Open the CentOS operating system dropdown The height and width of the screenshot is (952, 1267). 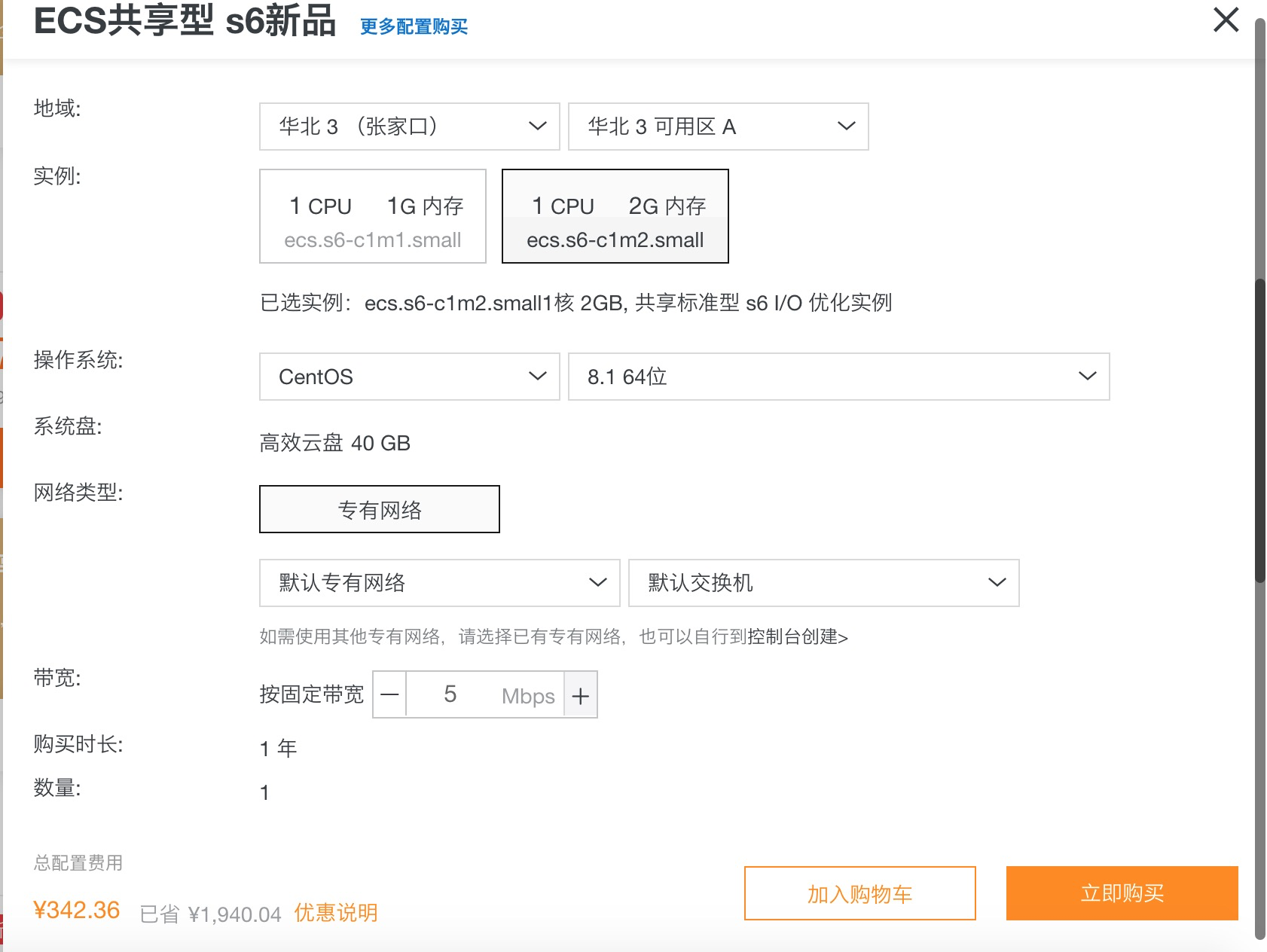click(409, 377)
